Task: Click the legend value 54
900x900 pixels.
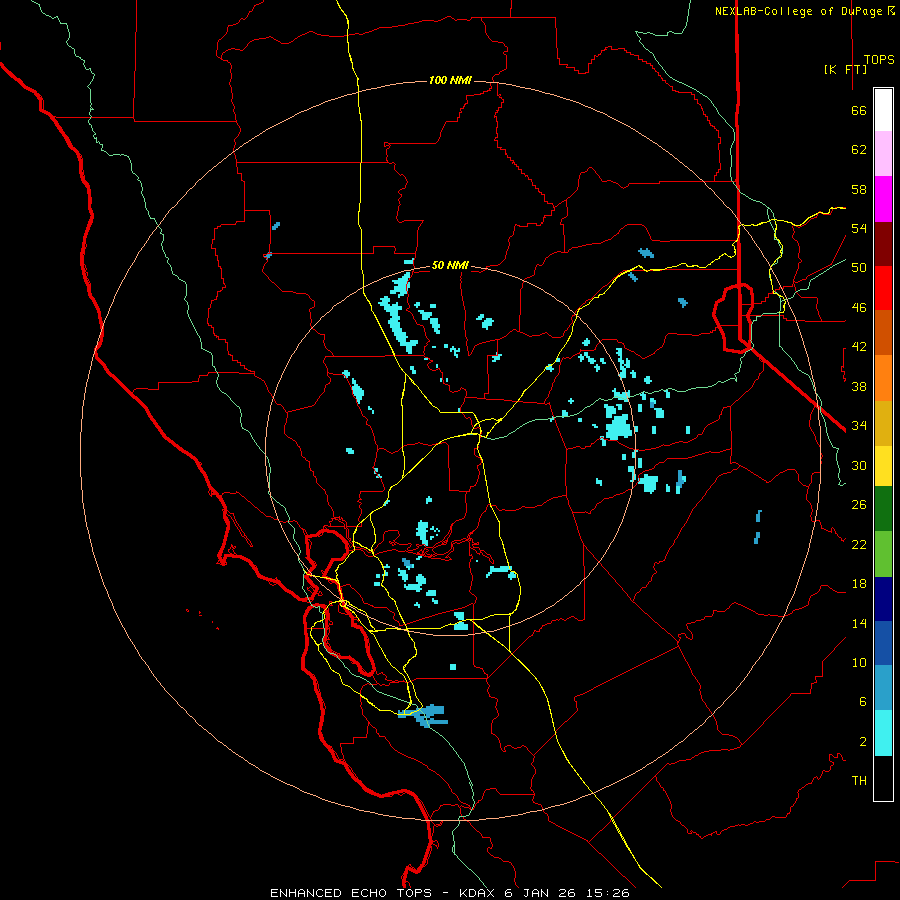Action: click(859, 228)
